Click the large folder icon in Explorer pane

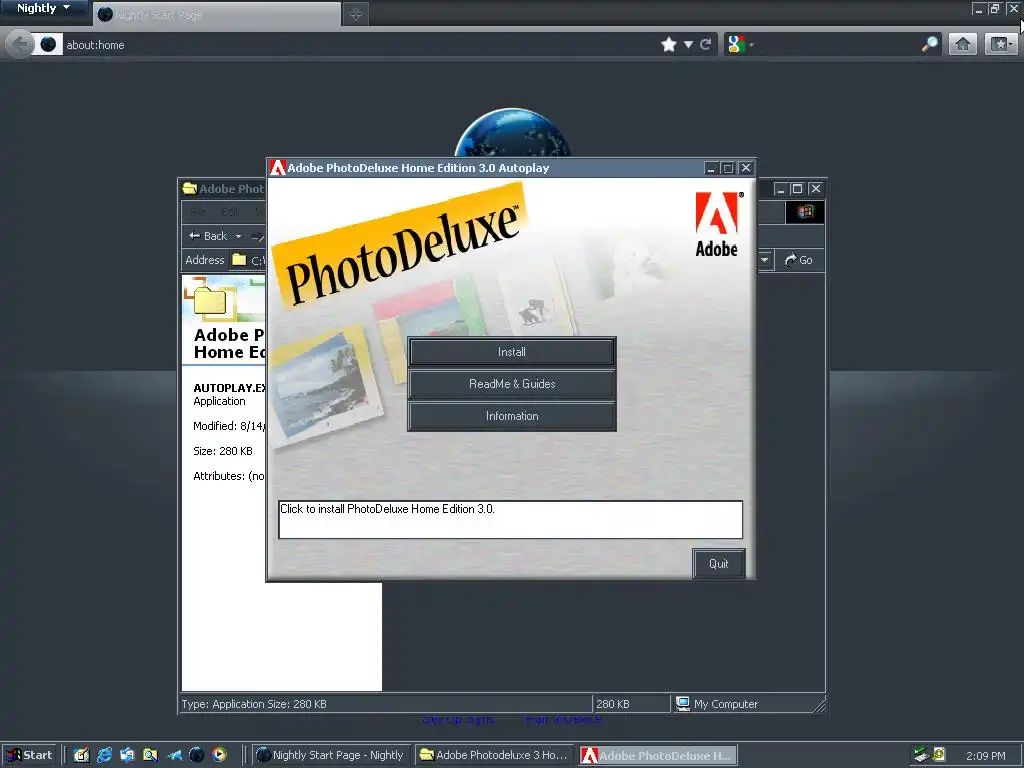tap(210, 300)
